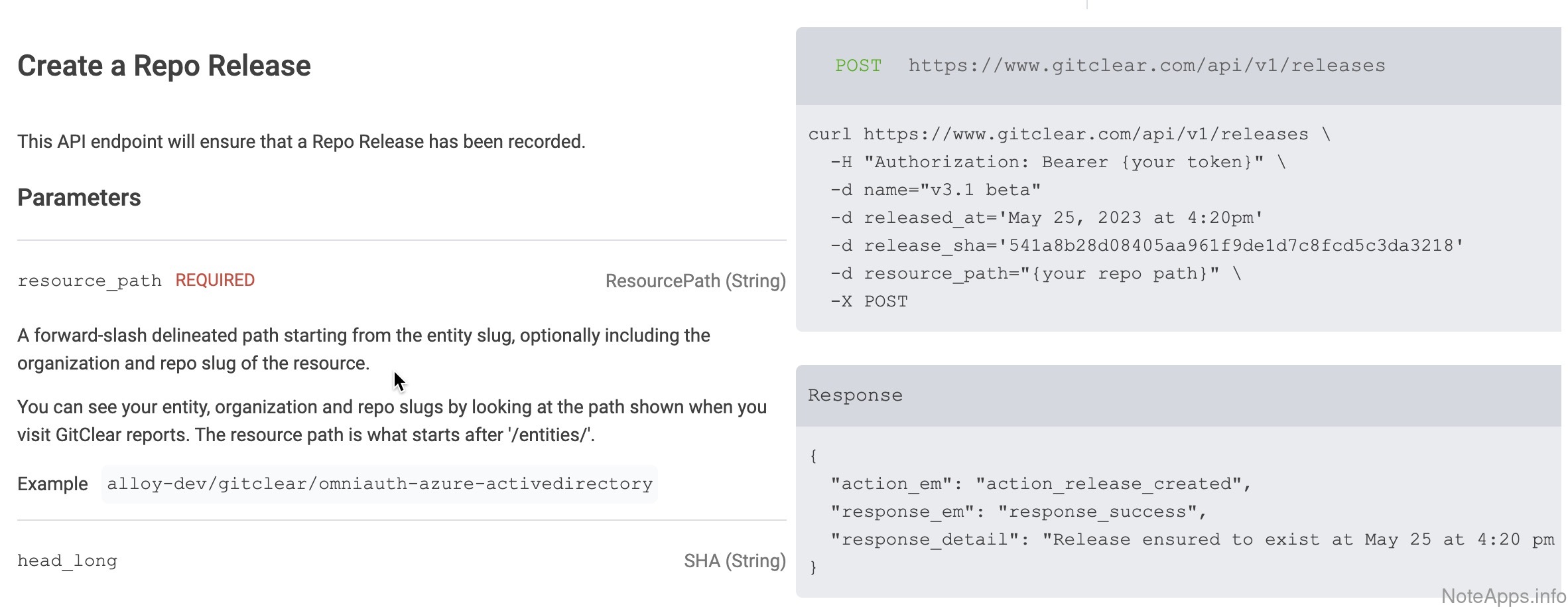
Task: Click the "Response" block header
Action: point(855,395)
